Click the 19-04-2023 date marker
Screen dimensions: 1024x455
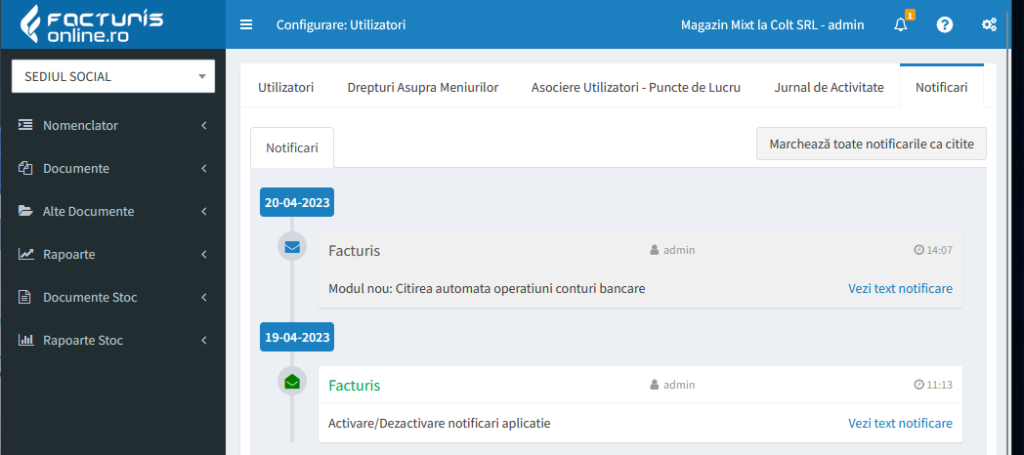297,337
